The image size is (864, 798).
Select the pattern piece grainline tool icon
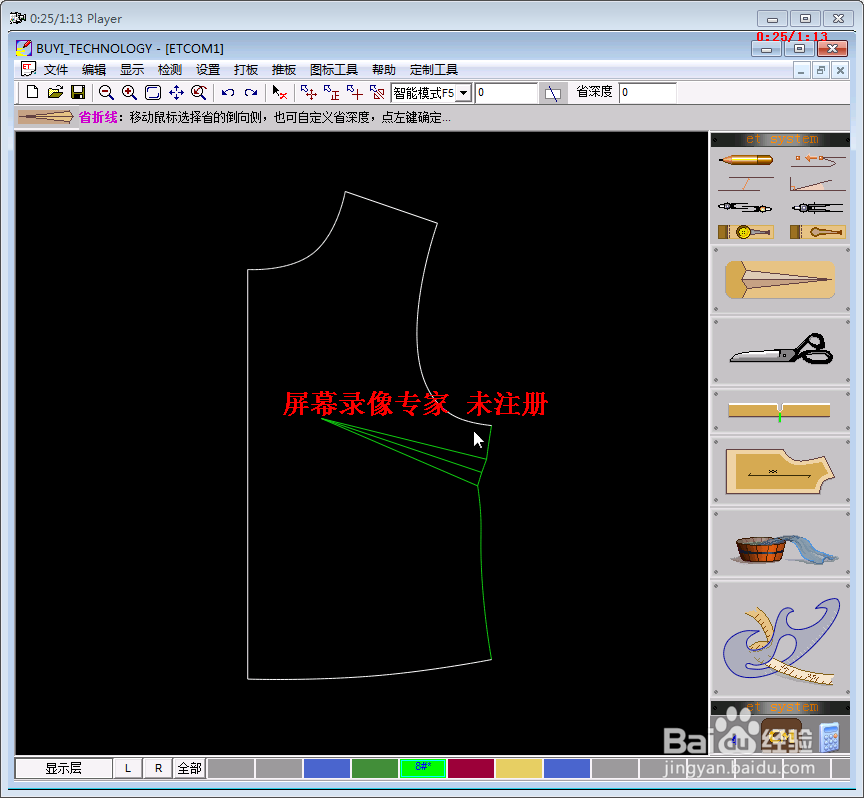click(780, 472)
